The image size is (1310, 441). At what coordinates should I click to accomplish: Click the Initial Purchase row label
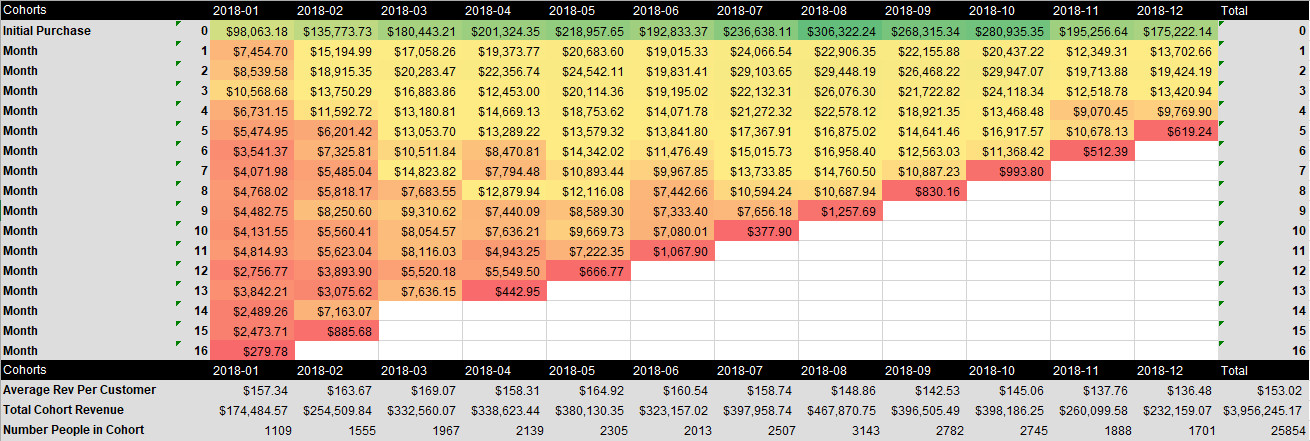coord(47,31)
